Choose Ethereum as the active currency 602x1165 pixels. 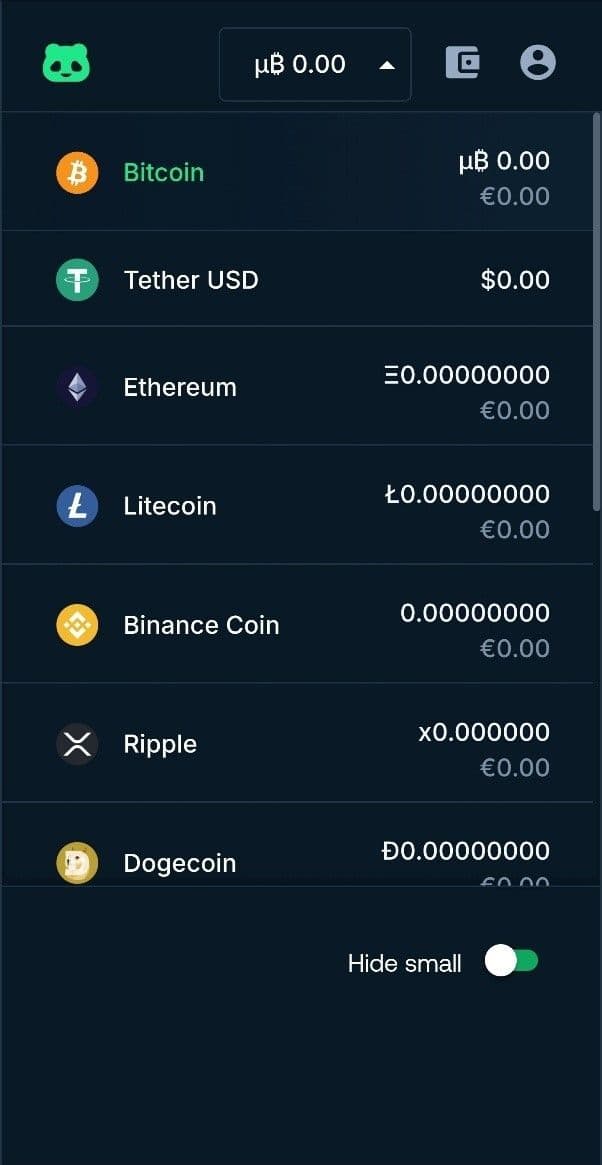(180, 387)
